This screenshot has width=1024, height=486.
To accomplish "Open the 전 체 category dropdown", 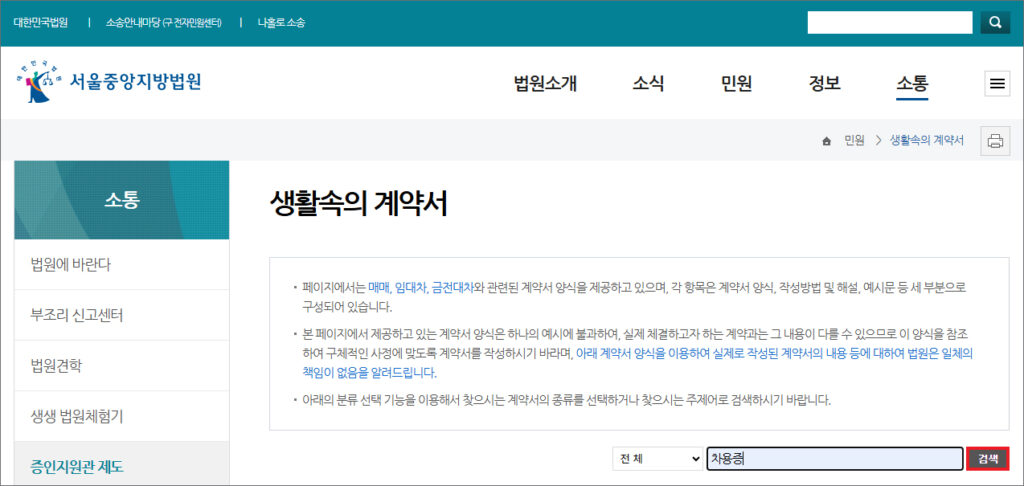I will [x=657, y=458].
